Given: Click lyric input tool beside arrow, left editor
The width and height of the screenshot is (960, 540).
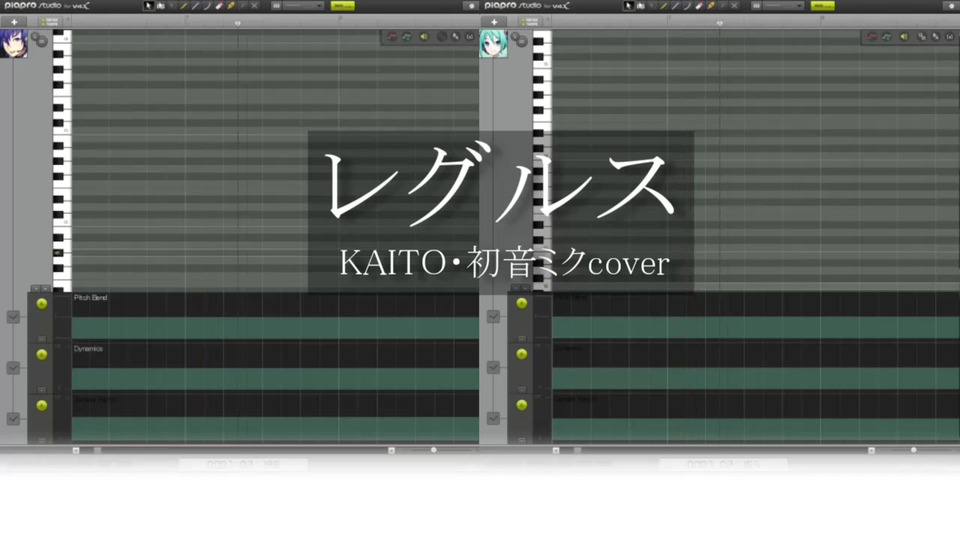Looking at the screenshot, I should pos(160,6).
